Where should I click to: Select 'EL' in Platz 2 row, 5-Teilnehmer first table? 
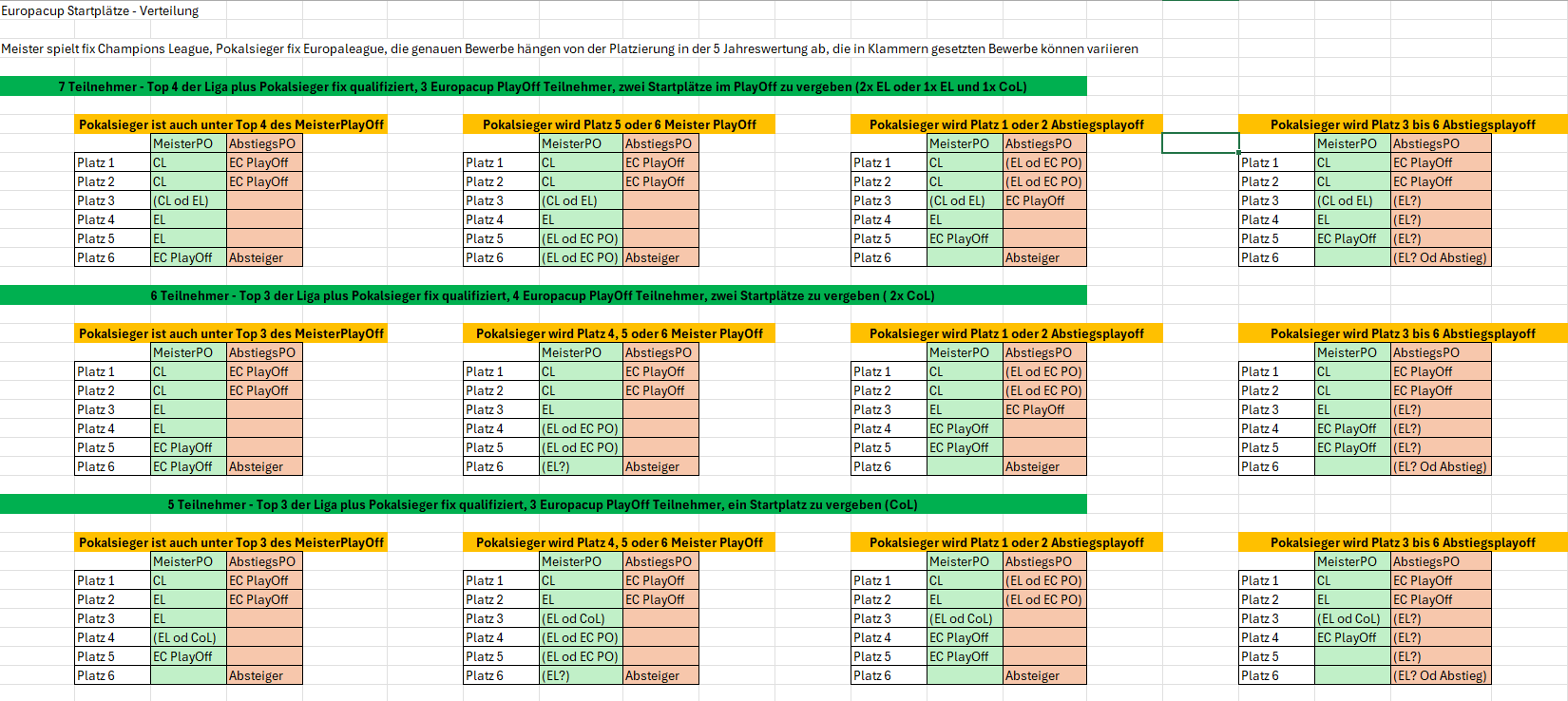click(188, 599)
